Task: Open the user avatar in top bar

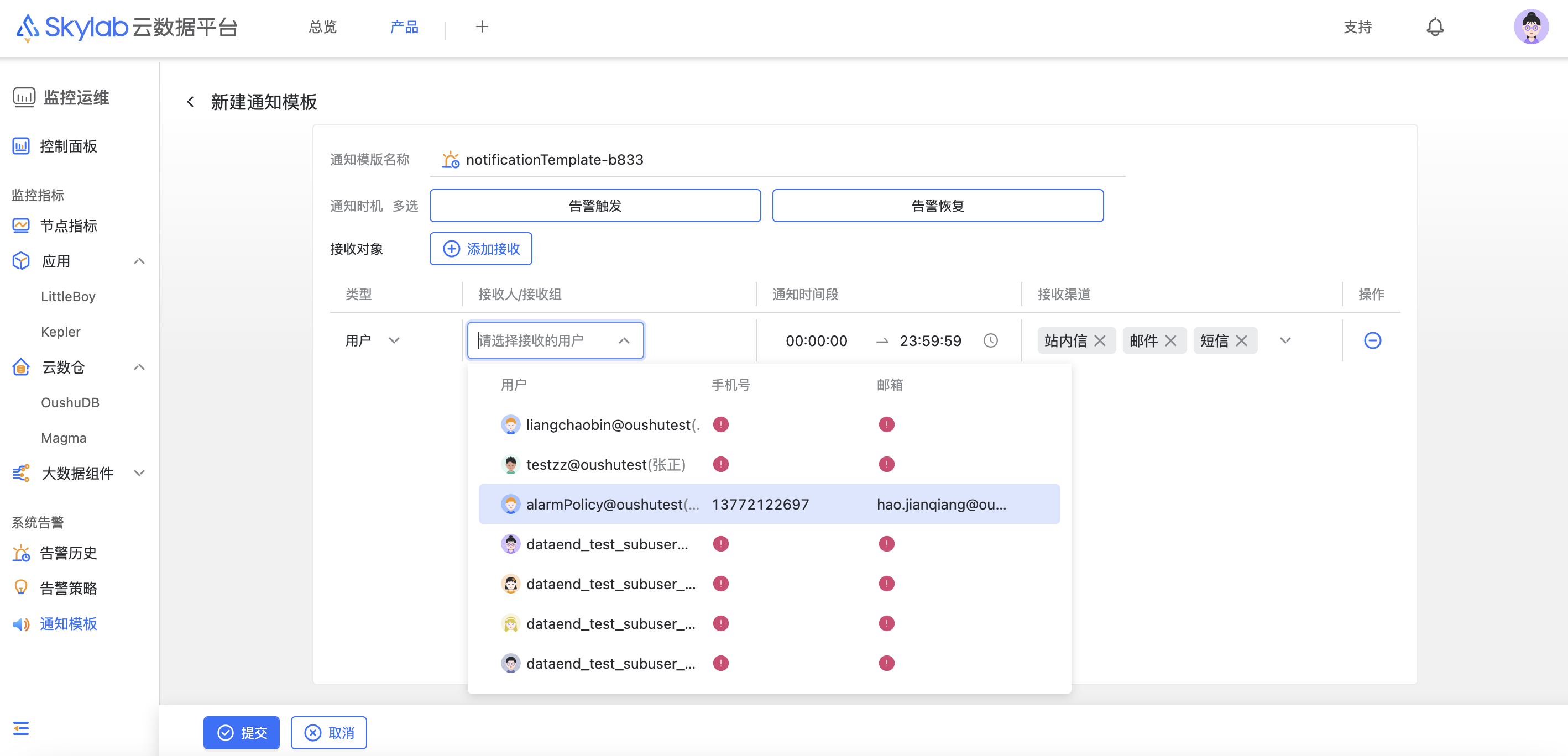Action: point(1530,27)
